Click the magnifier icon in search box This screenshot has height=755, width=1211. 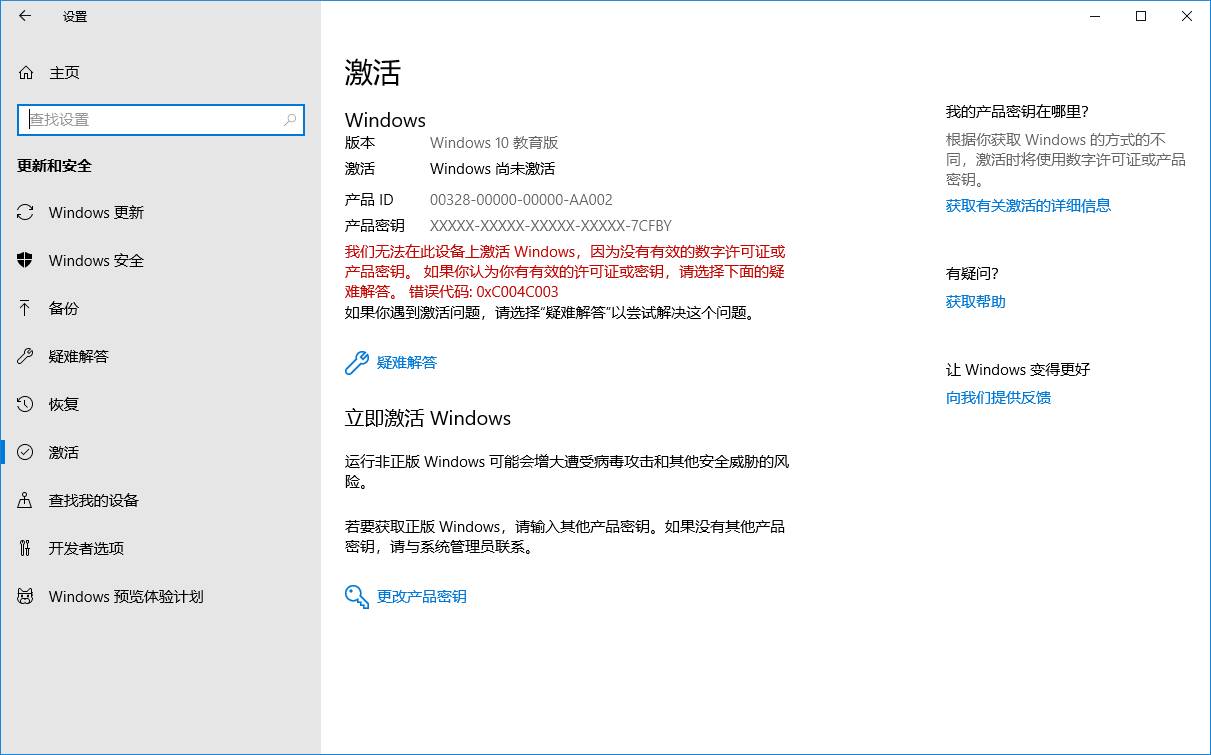click(290, 119)
